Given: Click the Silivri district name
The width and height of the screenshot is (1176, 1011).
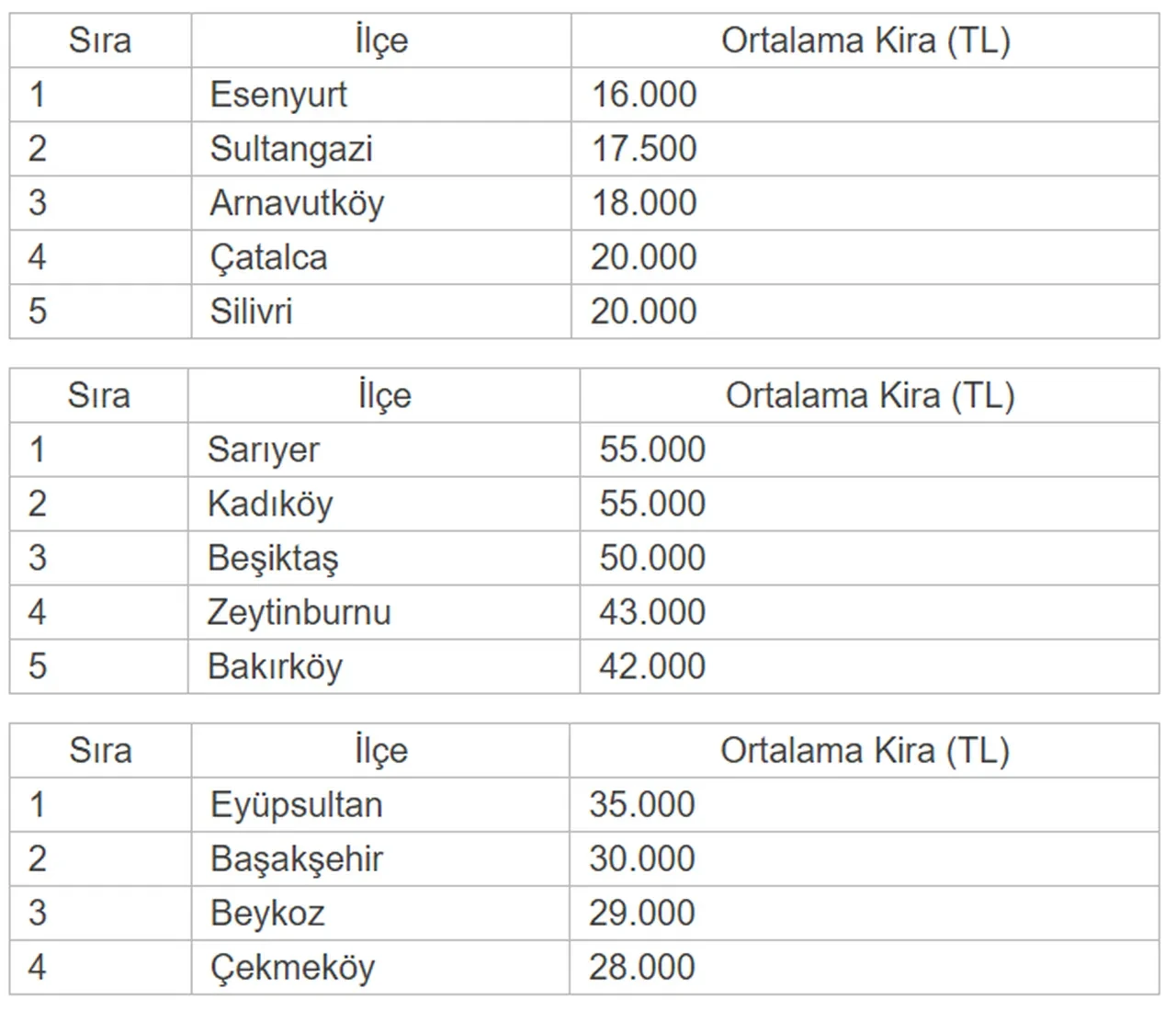Looking at the screenshot, I should (x=251, y=312).
